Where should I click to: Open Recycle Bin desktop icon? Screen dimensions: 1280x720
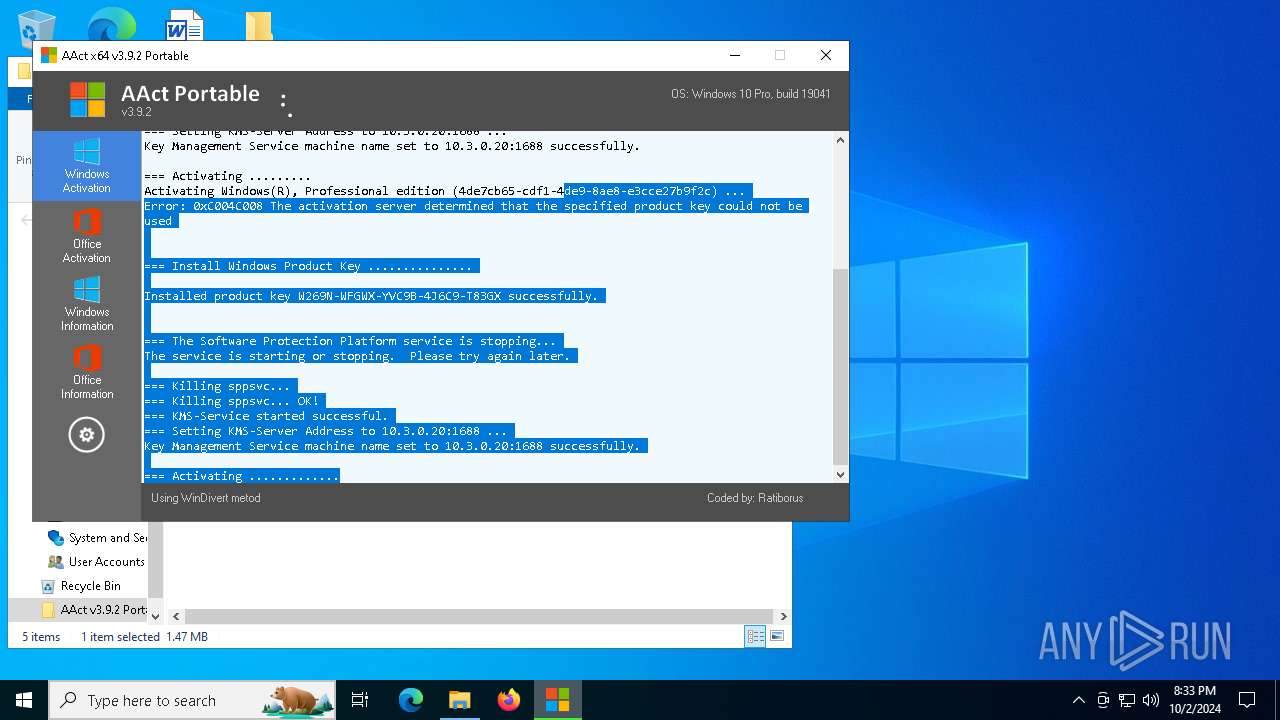click(x=36, y=26)
